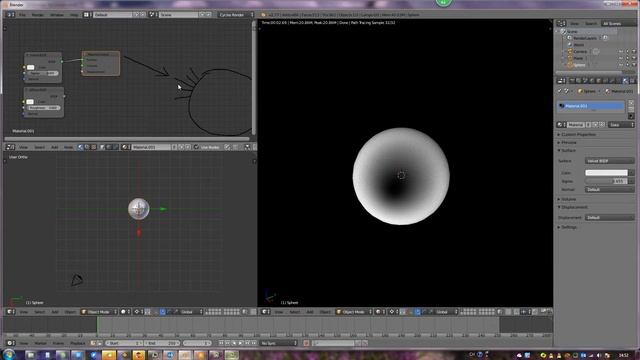This screenshot has width=640, height=360.
Task: Click the Surface Color swatch in properties
Action: 607,173
